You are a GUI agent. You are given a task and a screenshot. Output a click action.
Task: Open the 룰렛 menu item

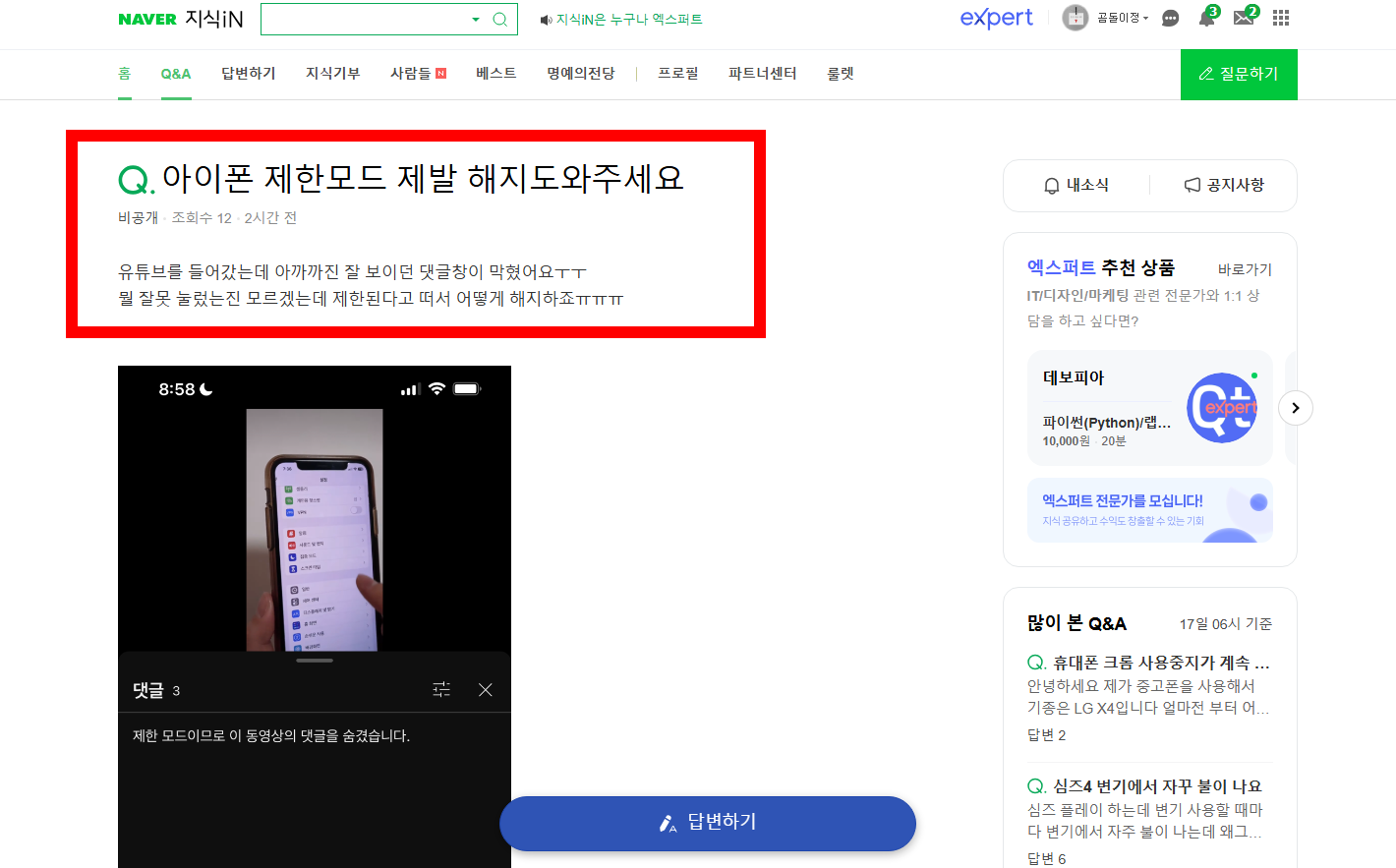click(841, 74)
